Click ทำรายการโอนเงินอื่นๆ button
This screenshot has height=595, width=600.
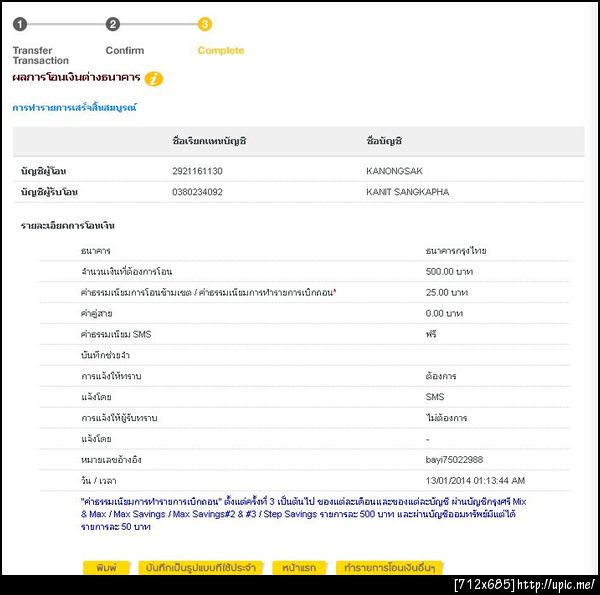389,567
